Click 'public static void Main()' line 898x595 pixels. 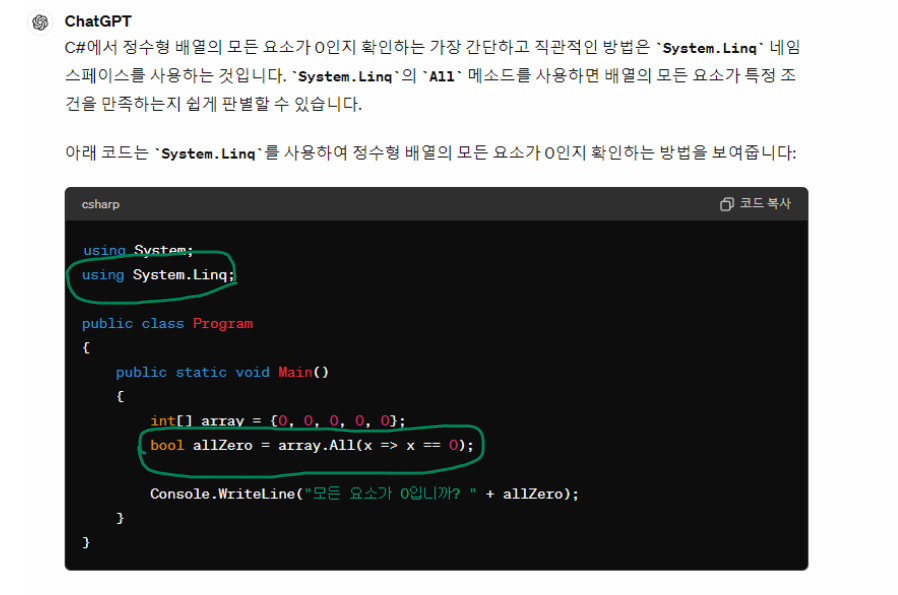222,372
